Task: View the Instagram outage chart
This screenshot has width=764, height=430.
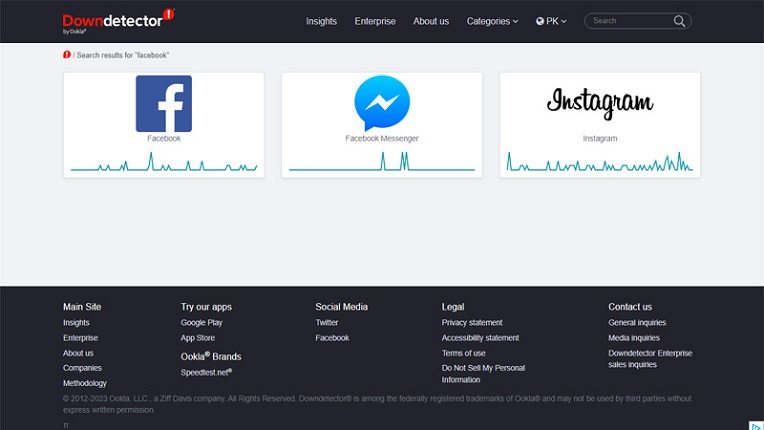Action: click(600, 162)
